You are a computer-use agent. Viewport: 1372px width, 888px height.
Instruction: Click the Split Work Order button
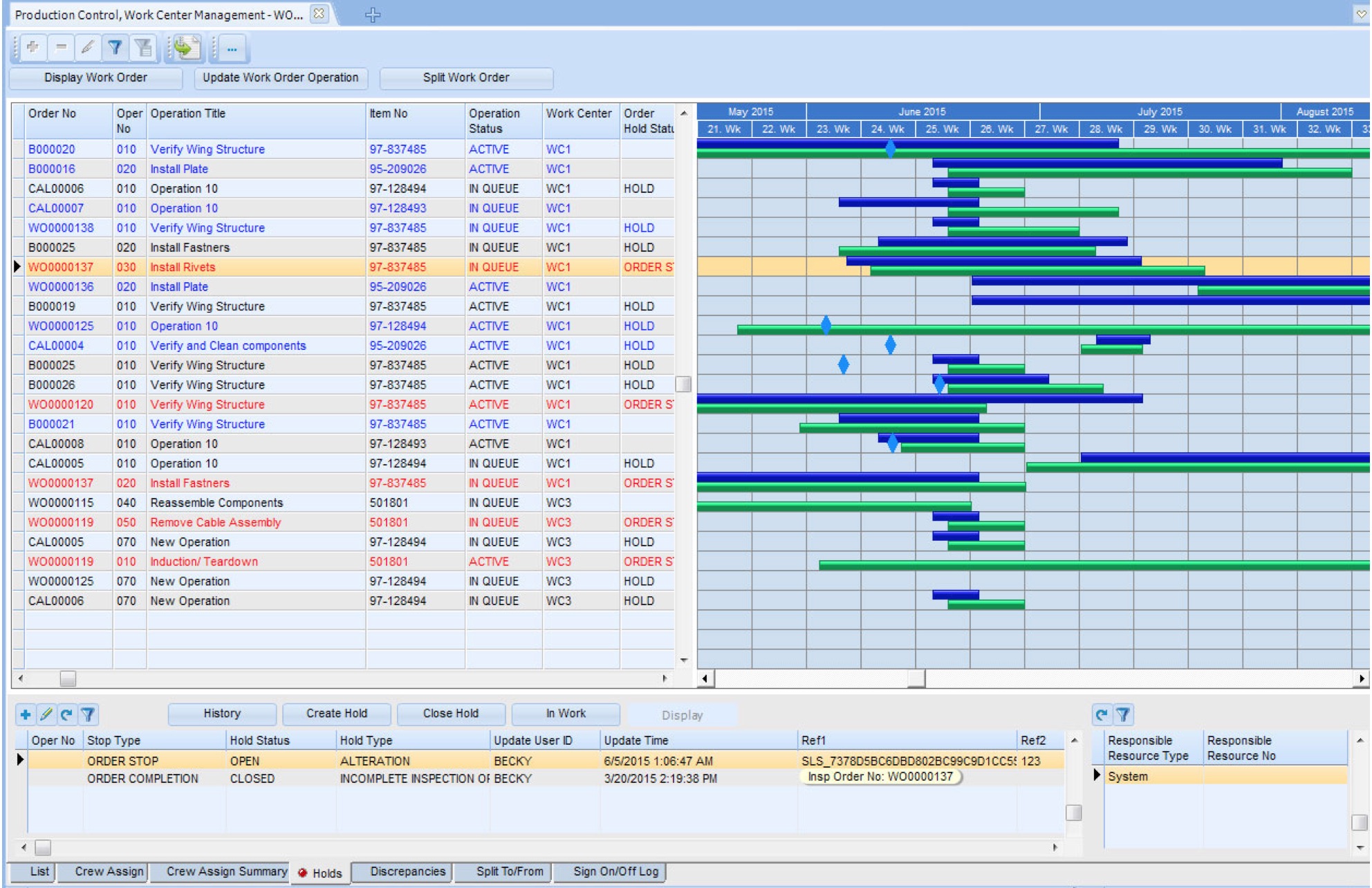[466, 78]
